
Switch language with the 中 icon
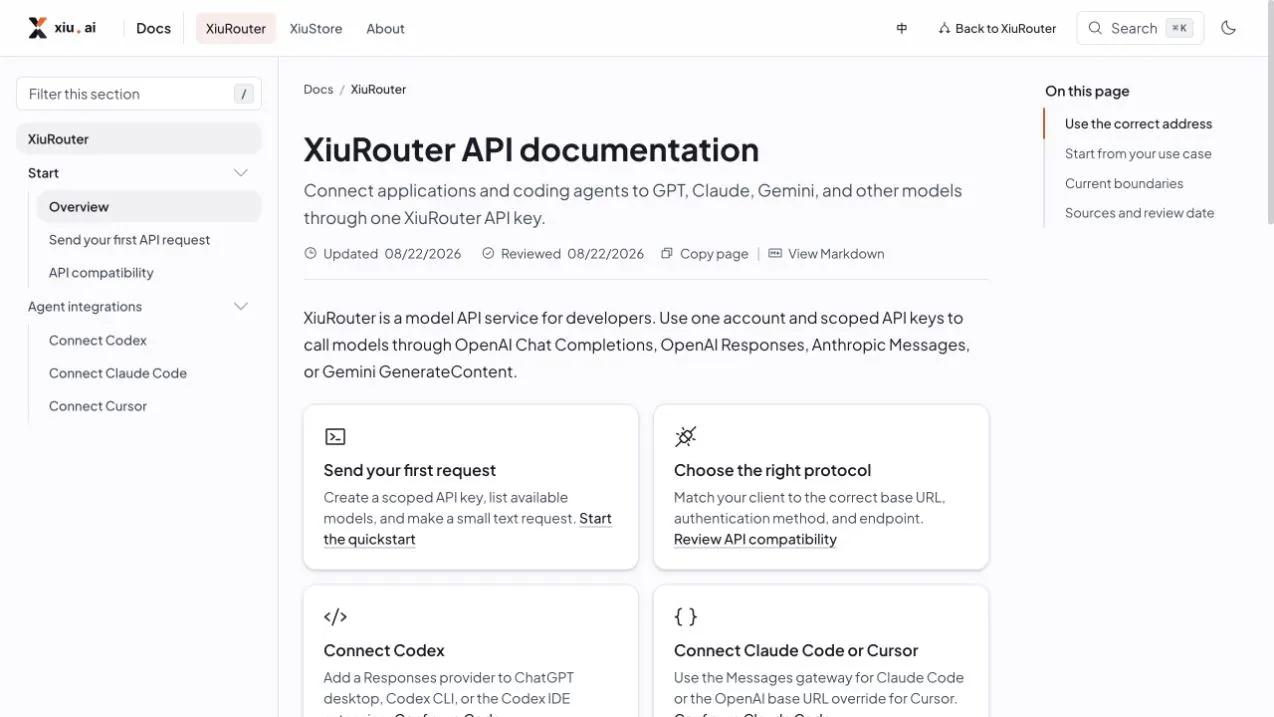902,28
